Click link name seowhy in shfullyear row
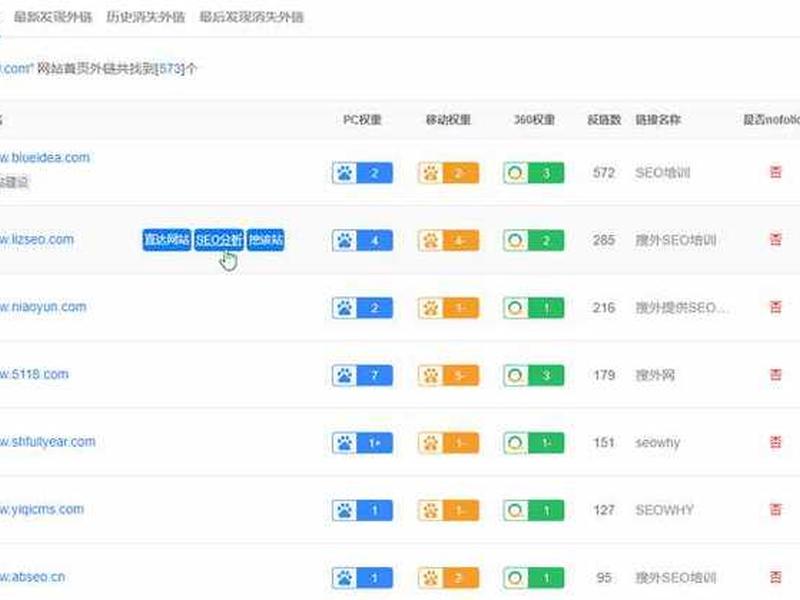Image resolution: width=800 pixels, height=600 pixels. pos(658,443)
